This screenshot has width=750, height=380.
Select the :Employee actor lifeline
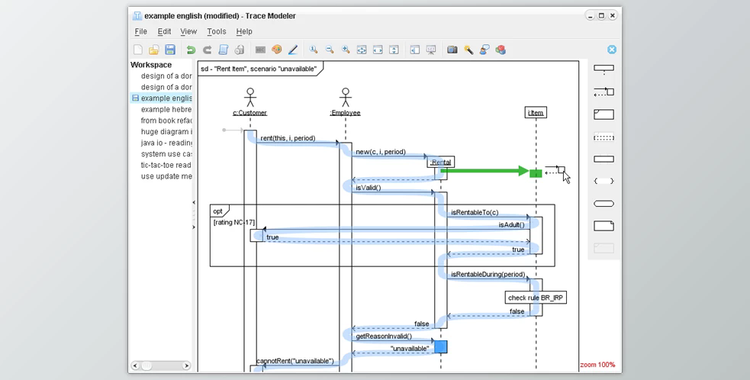tap(345, 102)
